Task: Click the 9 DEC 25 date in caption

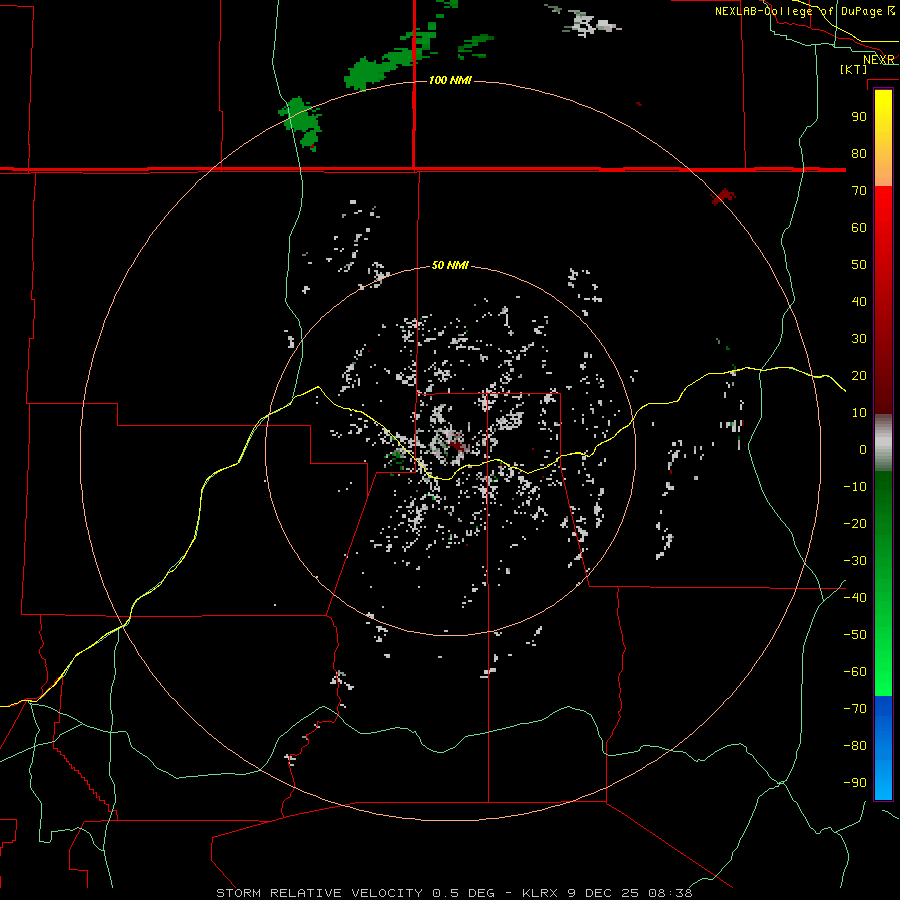Action: (x=604, y=893)
